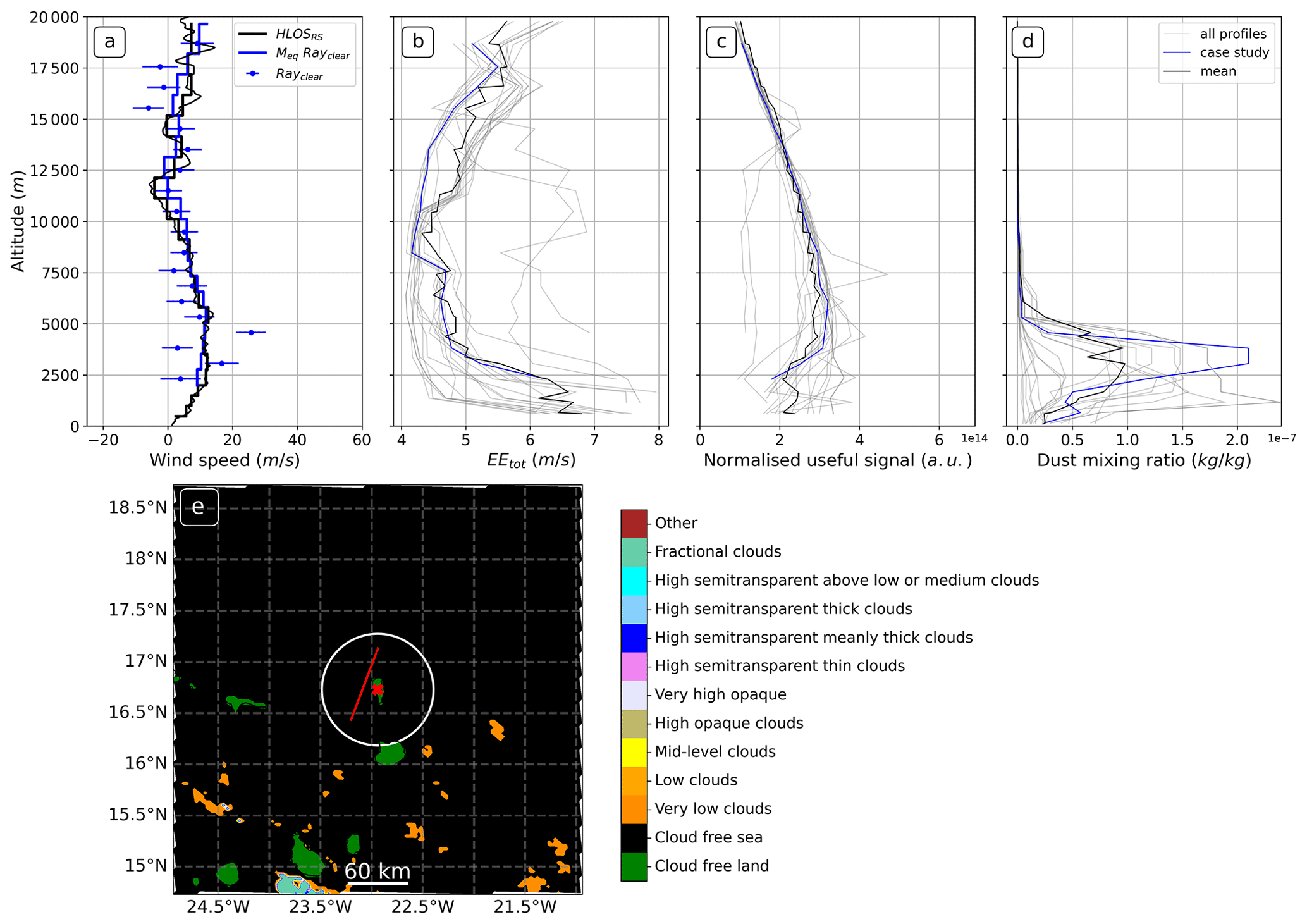The image size is (1307, 924).
Task: Click the 60 km scale bar
Action: coord(377,882)
